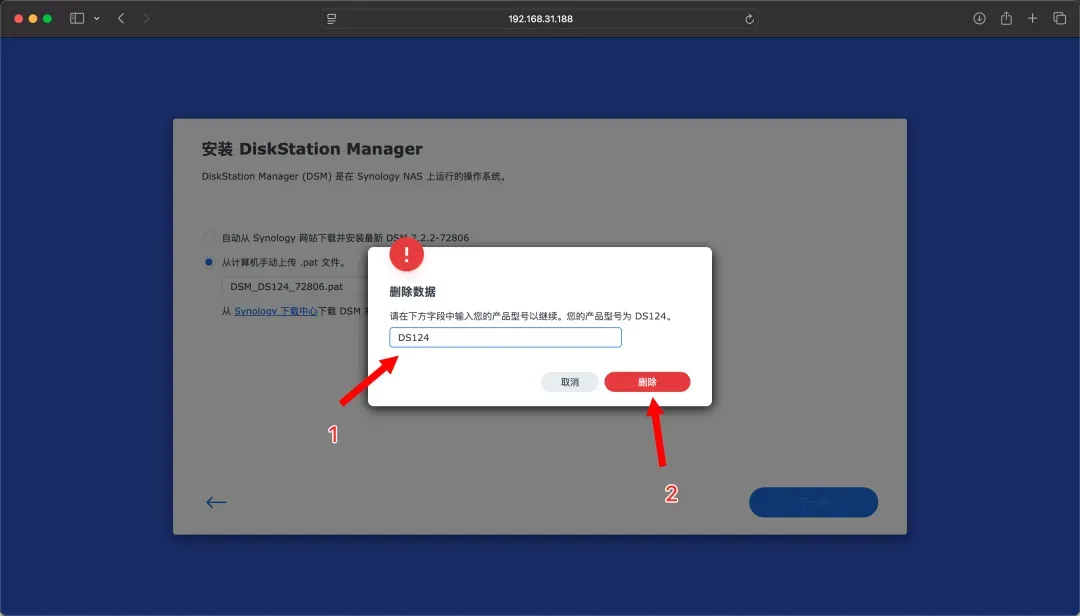
Task: Focus the product model field containing DS124
Action: click(505, 337)
